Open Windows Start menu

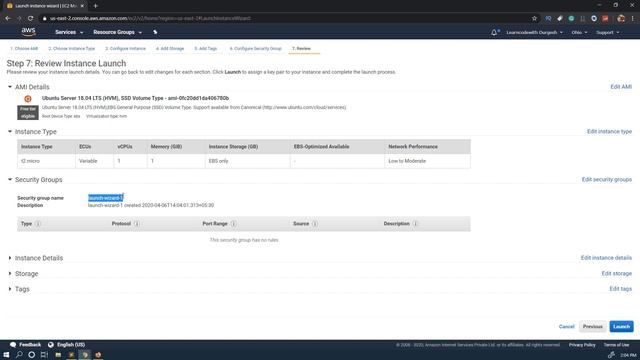click(6, 355)
